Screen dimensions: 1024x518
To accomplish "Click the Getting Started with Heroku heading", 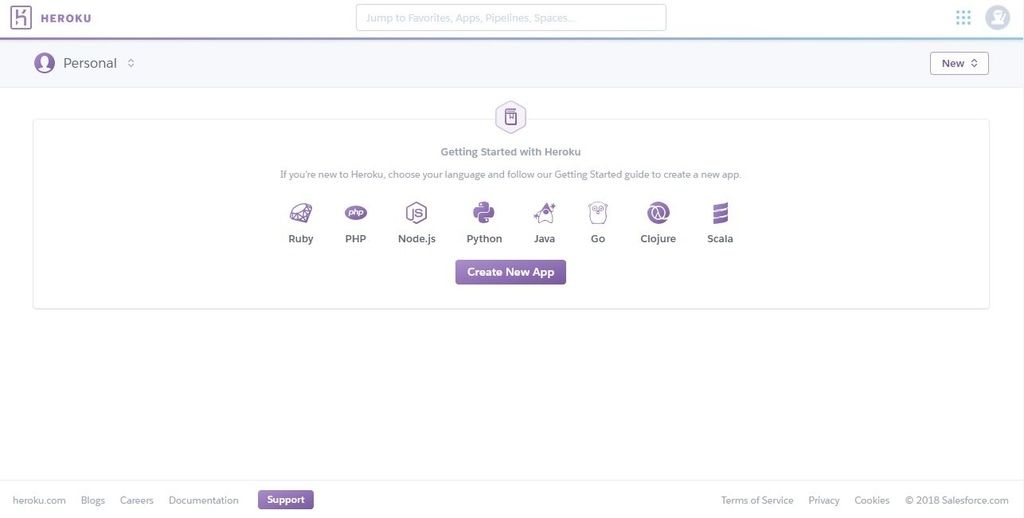I will 511,152.
